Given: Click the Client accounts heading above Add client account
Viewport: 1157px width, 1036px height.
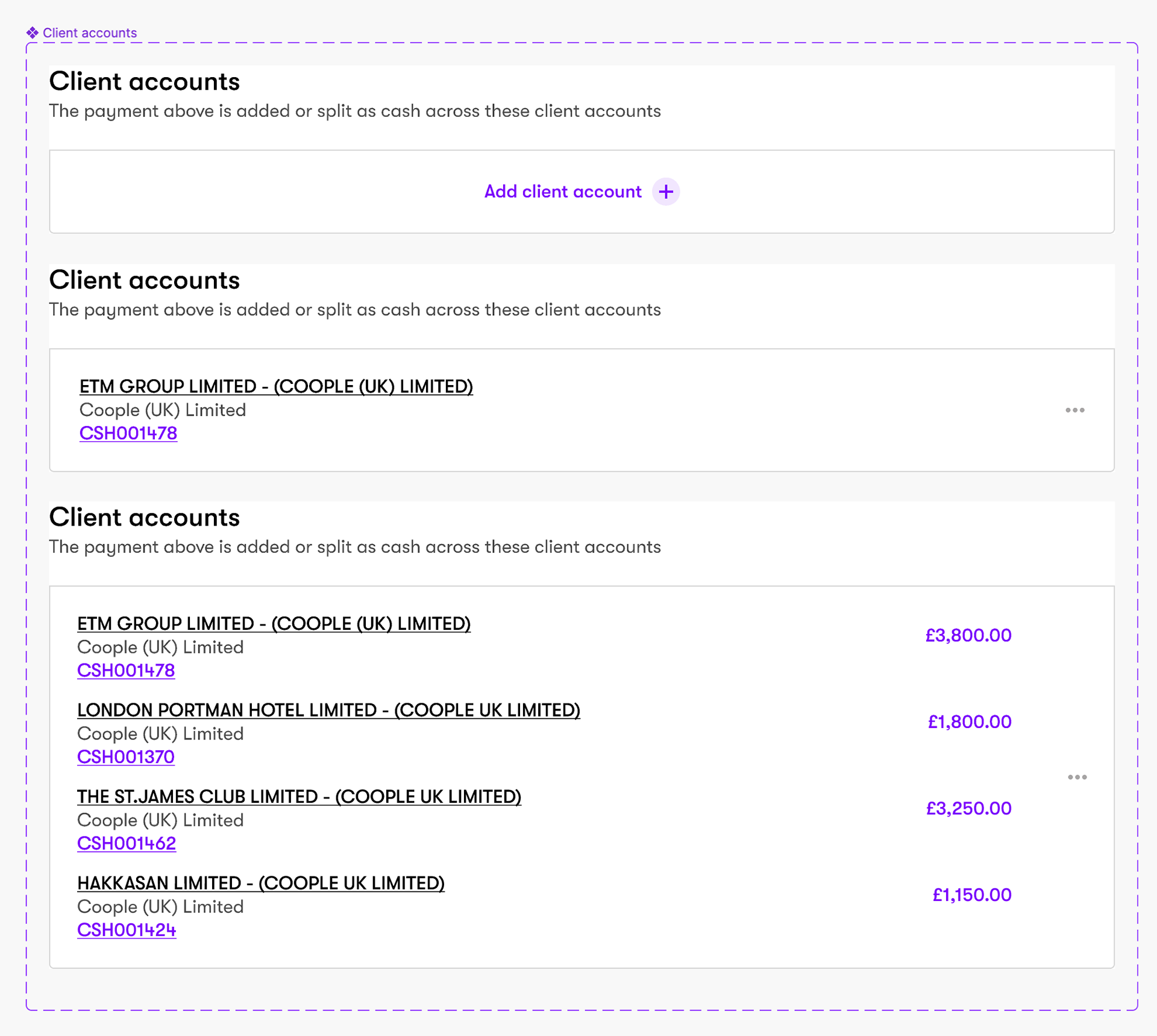Looking at the screenshot, I should click(145, 81).
